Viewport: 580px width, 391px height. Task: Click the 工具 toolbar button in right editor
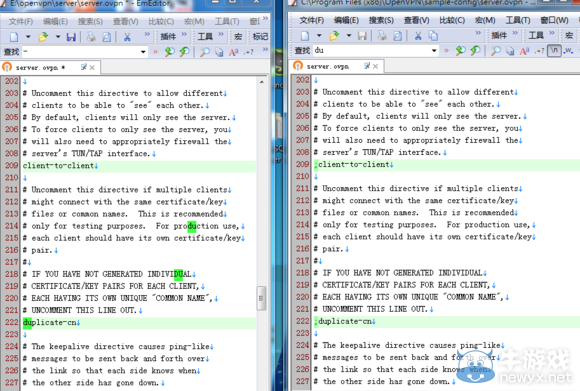coord(536,36)
